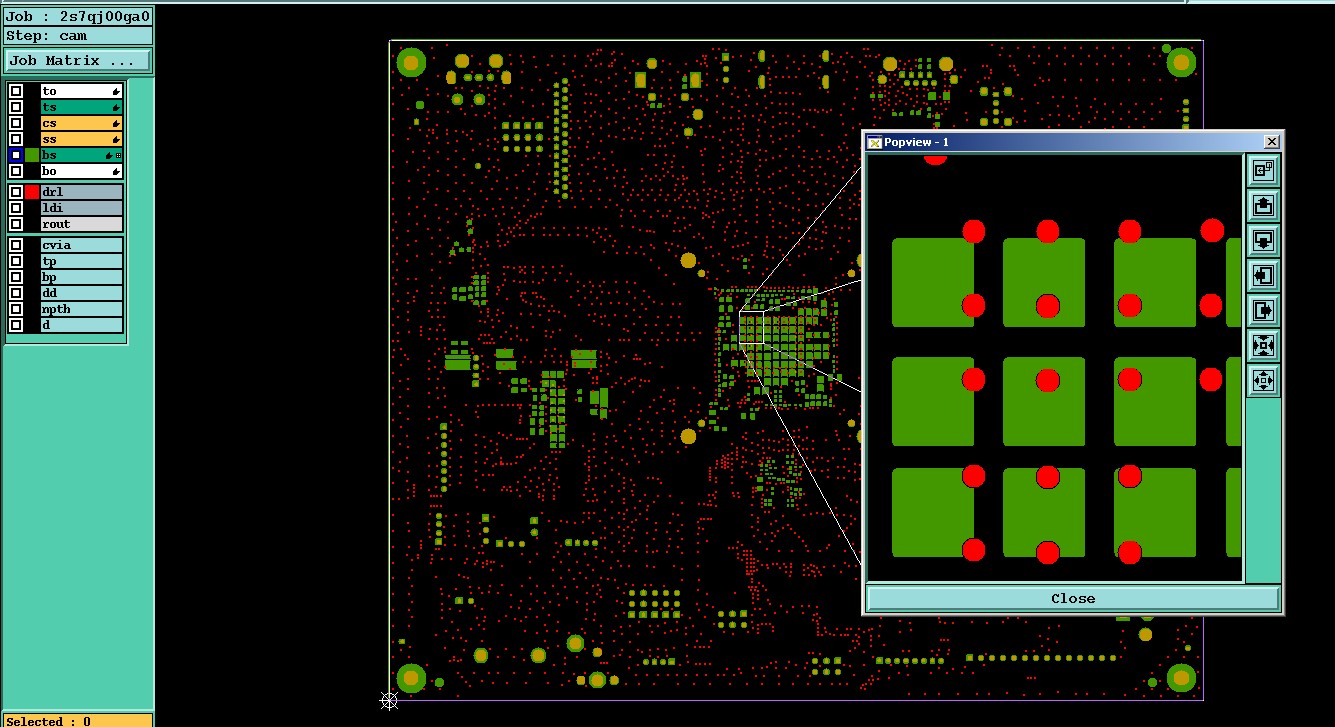Select the 'tp' layer row

pyautogui.click(x=82, y=261)
